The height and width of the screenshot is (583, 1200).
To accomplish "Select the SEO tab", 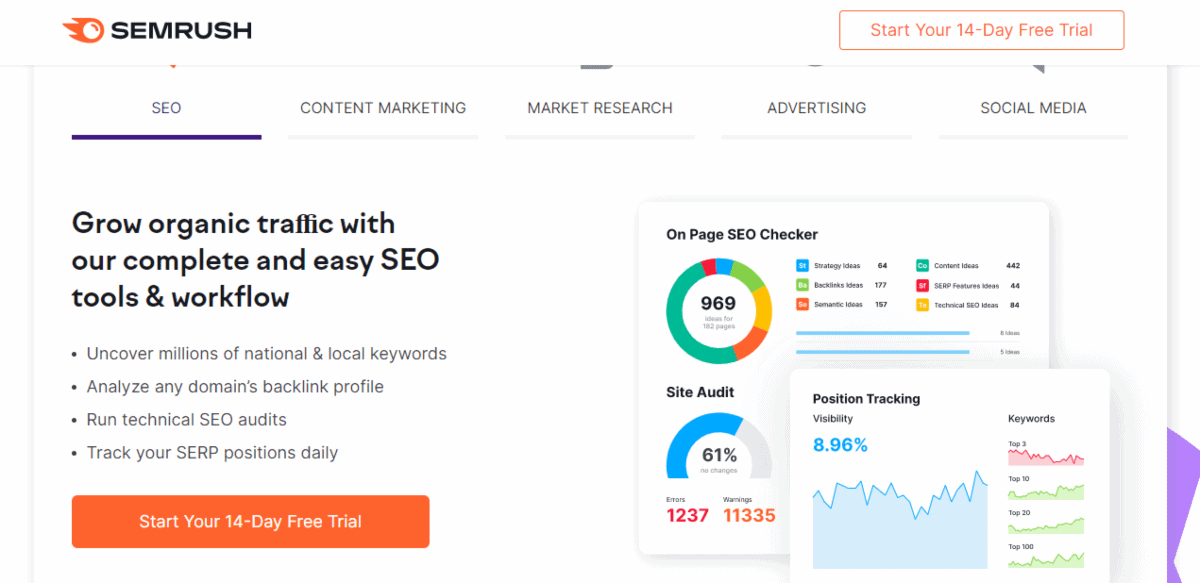I will click(x=166, y=108).
